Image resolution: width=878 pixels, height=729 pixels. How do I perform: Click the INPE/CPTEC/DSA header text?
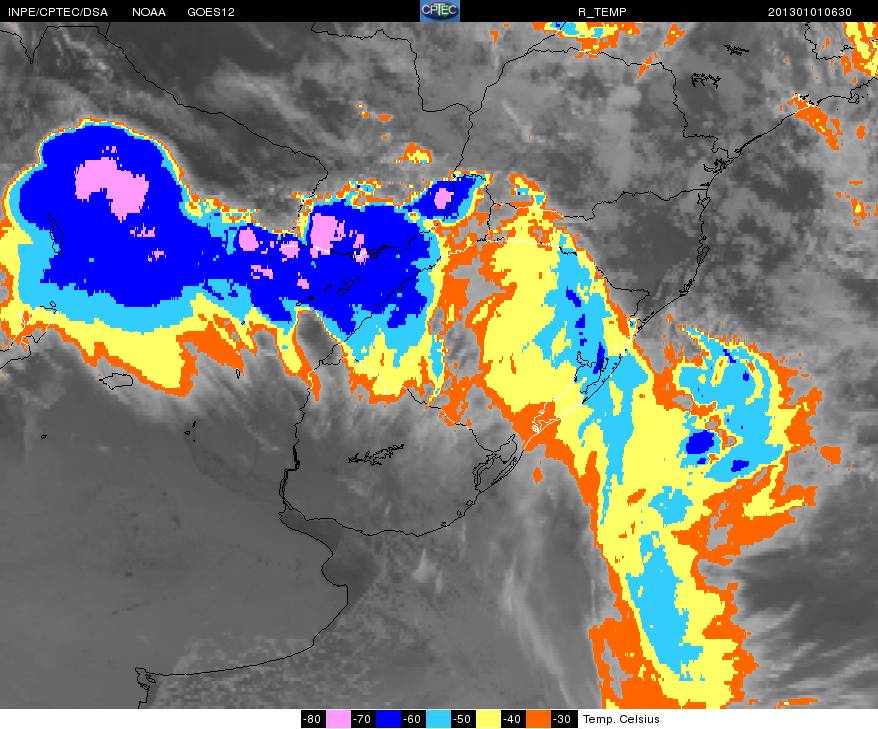(58, 12)
